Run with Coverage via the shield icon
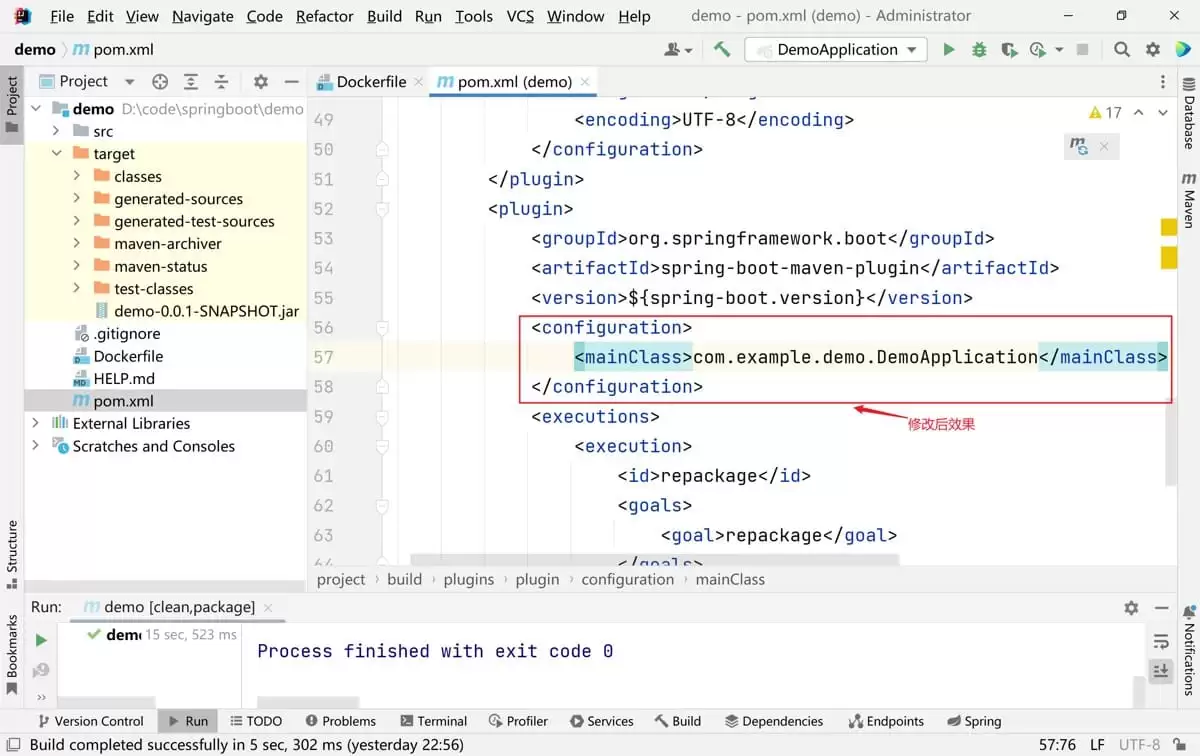The height and width of the screenshot is (756, 1200). click(1008, 49)
